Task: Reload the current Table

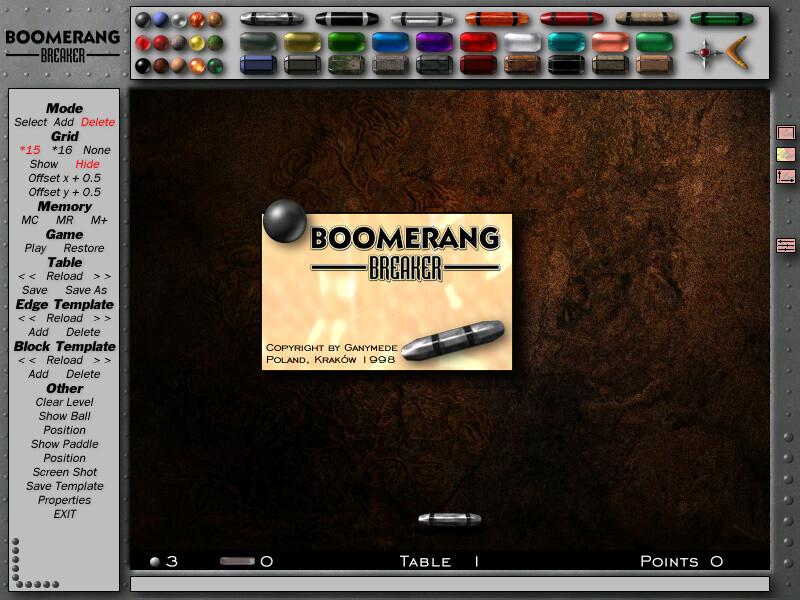Action: 64,276
